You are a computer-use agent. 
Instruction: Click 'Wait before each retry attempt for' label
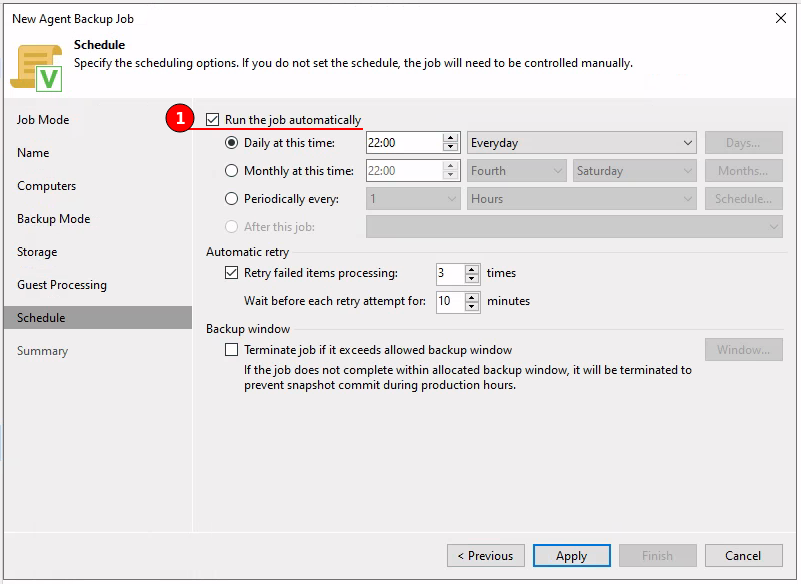335,301
